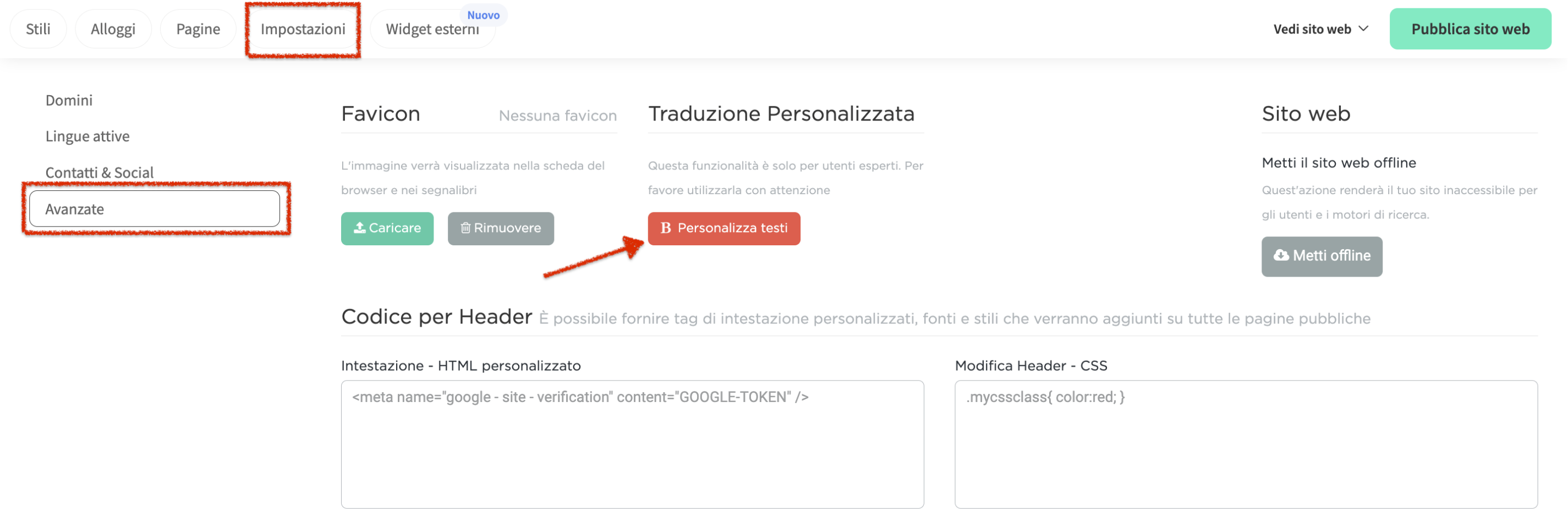Open Widget esterni
The width and height of the screenshot is (1568, 517).
click(433, 29)
